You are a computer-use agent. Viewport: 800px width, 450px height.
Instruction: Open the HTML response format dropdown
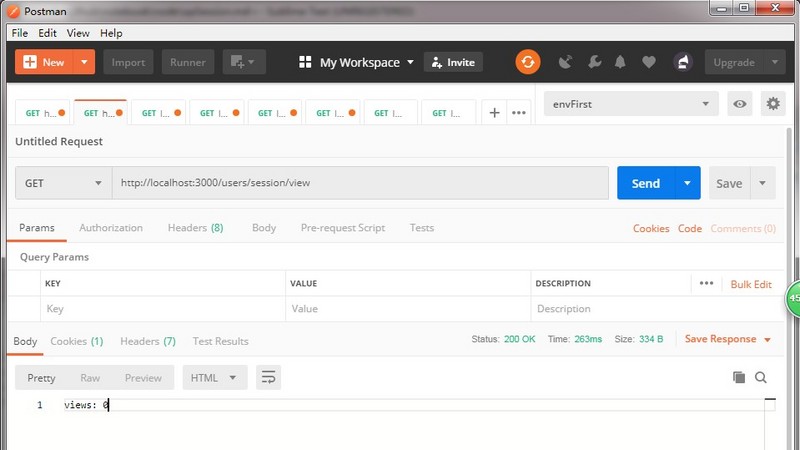[x=215, y=378]
